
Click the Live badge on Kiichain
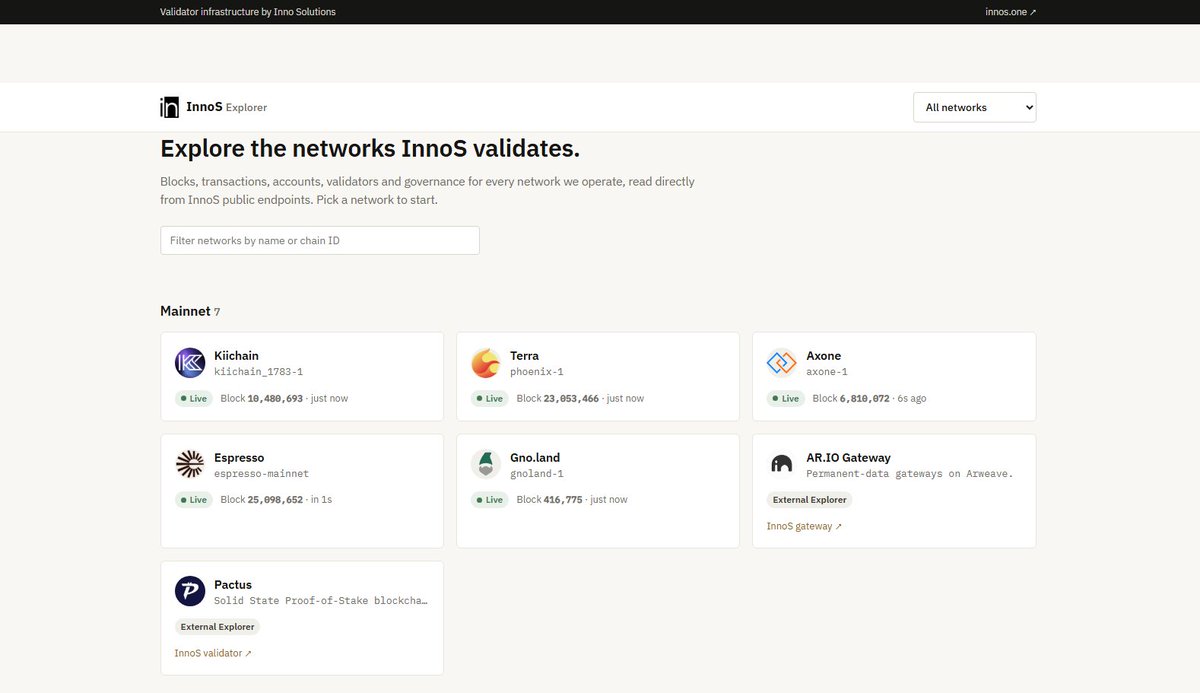(x=193, y=398)
